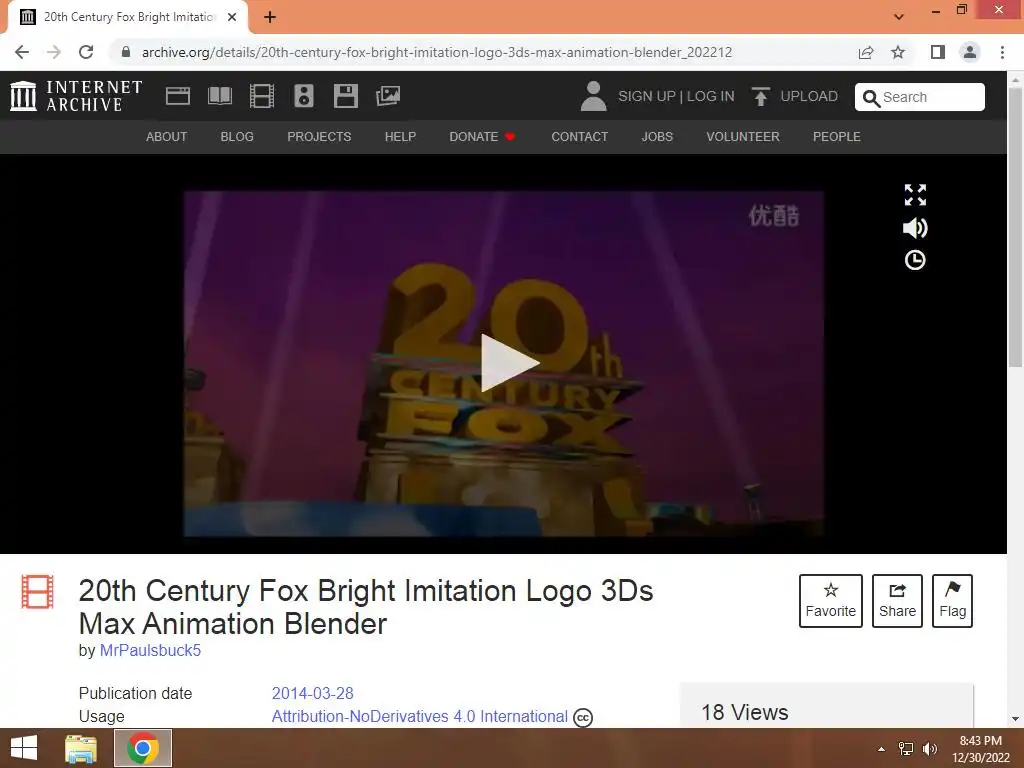Screen dimensions: 1024x768
Task: Share this item
Action: 897,601
